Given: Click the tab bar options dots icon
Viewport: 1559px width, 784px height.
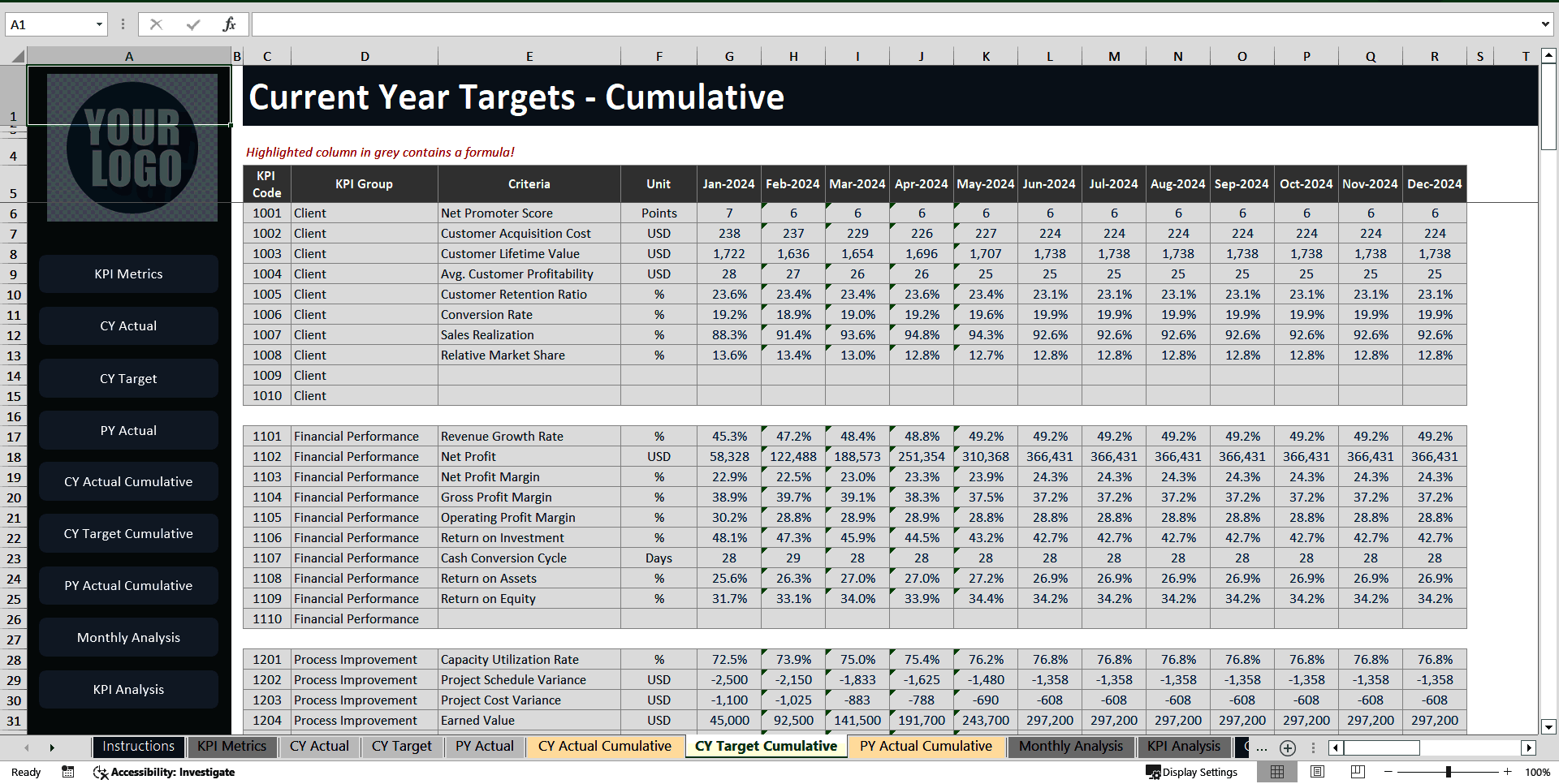Looking at the screenshot, I should coord(1313,747).
